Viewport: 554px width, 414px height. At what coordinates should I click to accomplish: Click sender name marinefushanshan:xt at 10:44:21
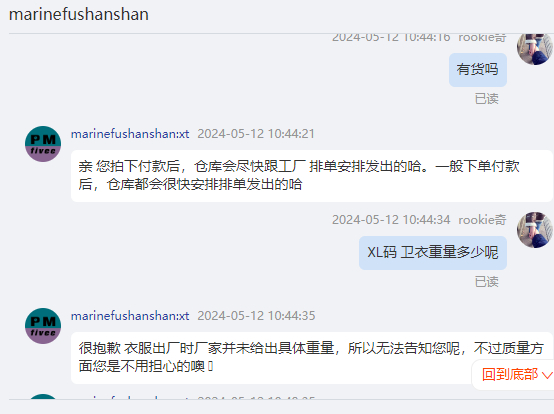coord(130,134)
